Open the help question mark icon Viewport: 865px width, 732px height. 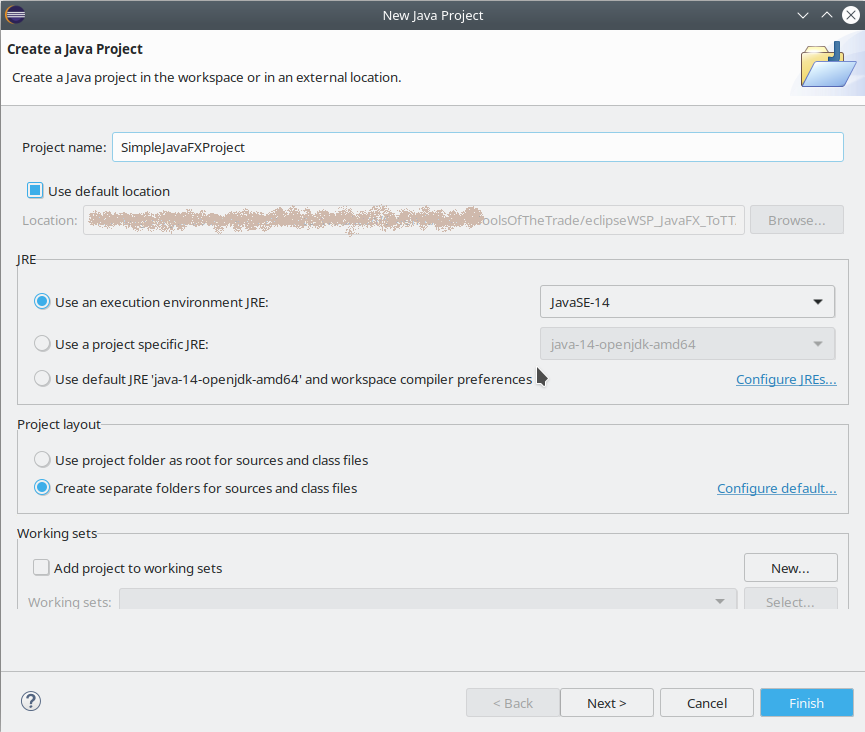30,702
